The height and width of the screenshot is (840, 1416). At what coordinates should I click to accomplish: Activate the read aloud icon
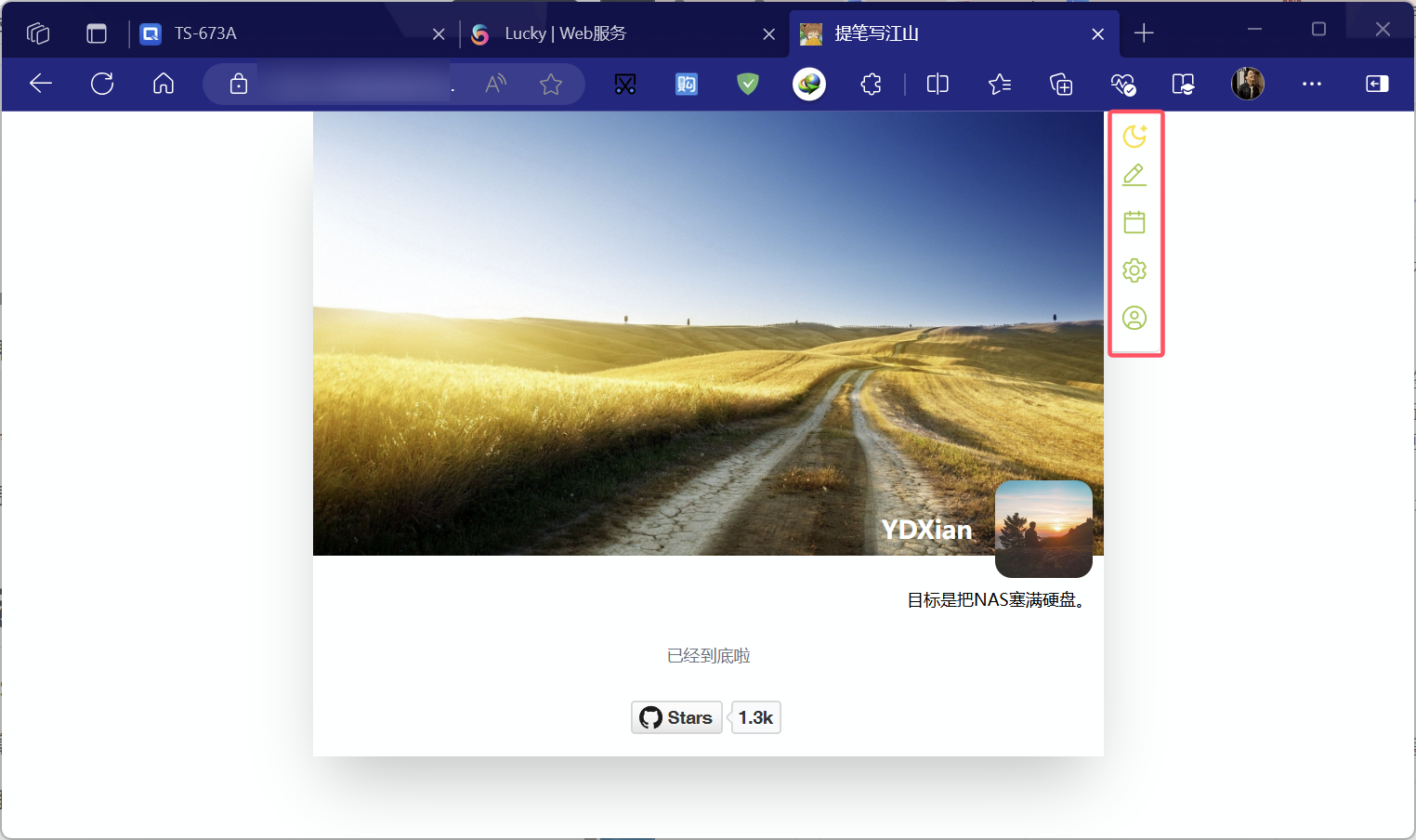click(x=496, y=84)
